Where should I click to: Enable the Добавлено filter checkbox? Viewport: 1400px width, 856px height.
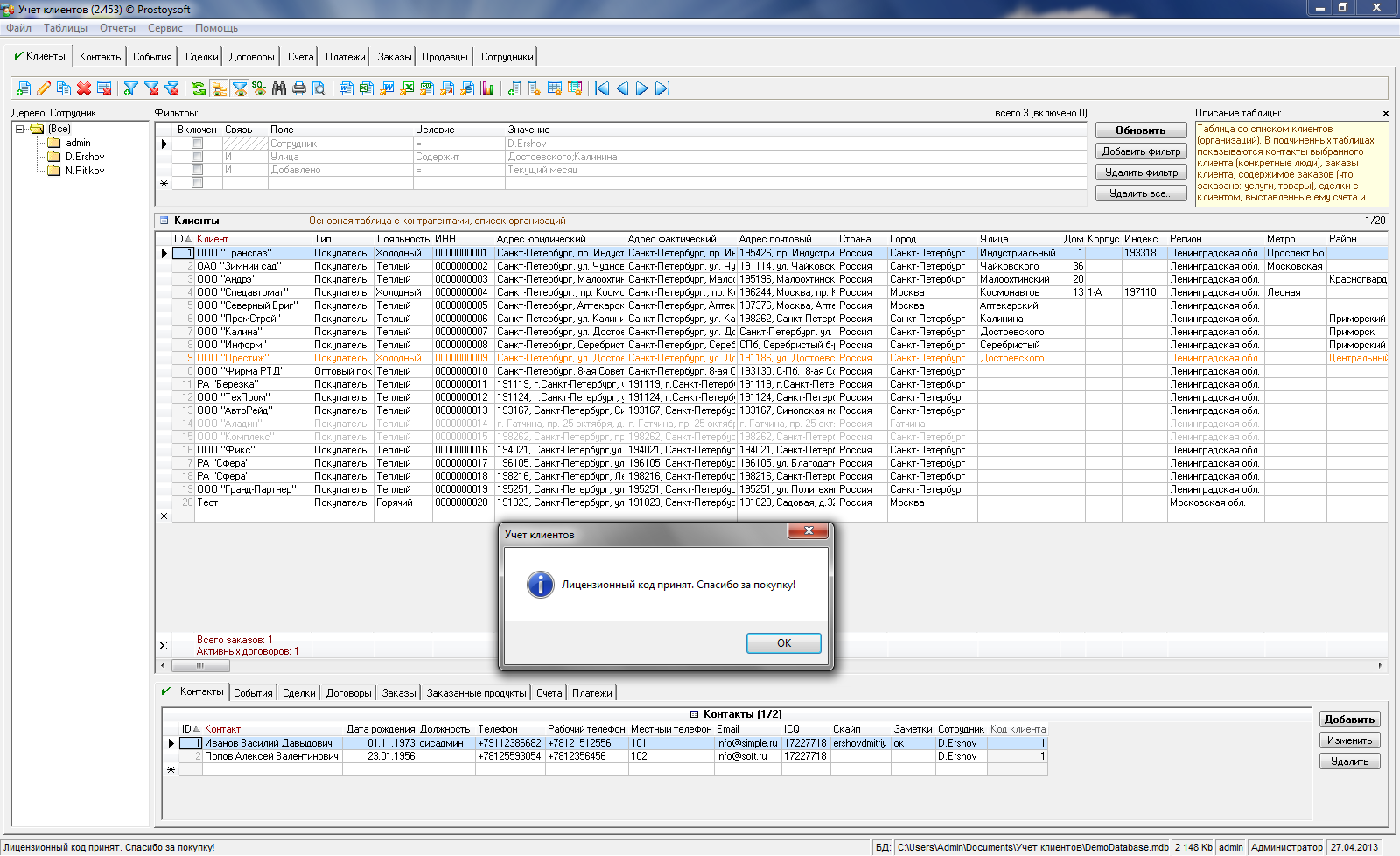(x=197, y=170)
